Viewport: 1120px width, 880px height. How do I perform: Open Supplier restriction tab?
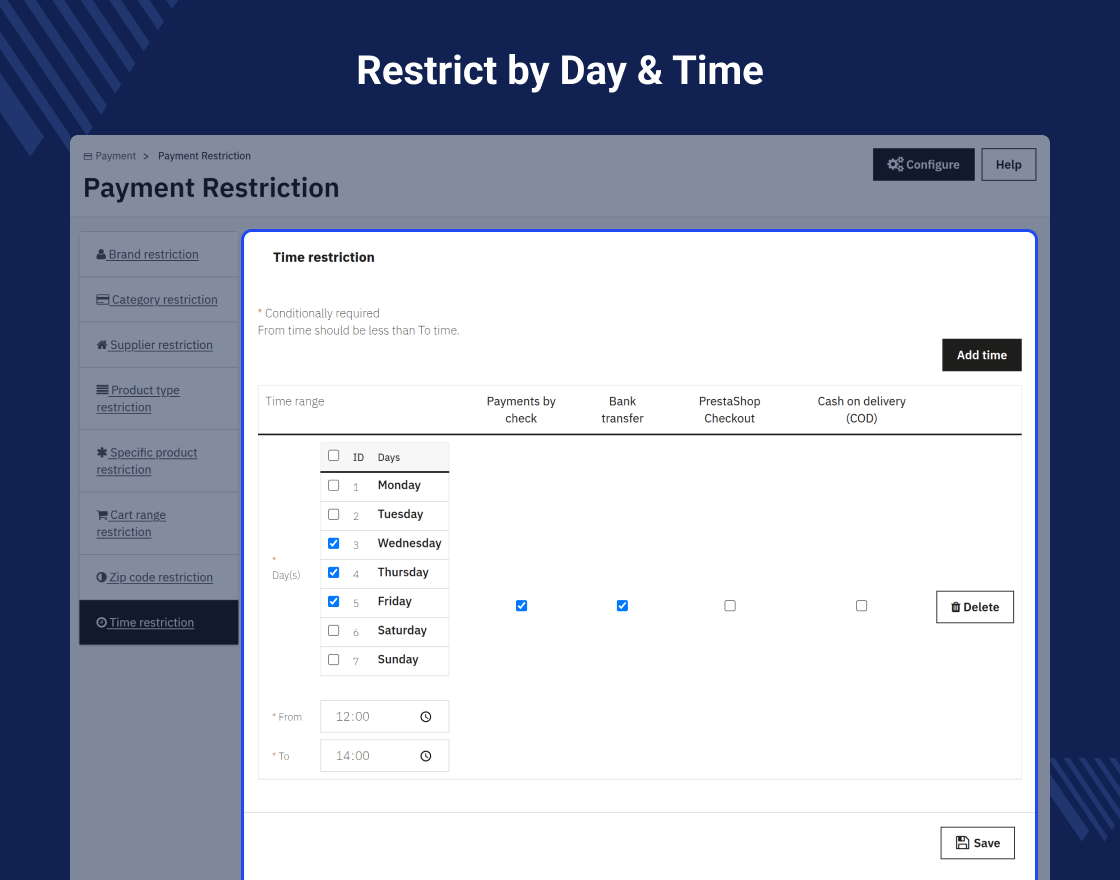point(159,345)
